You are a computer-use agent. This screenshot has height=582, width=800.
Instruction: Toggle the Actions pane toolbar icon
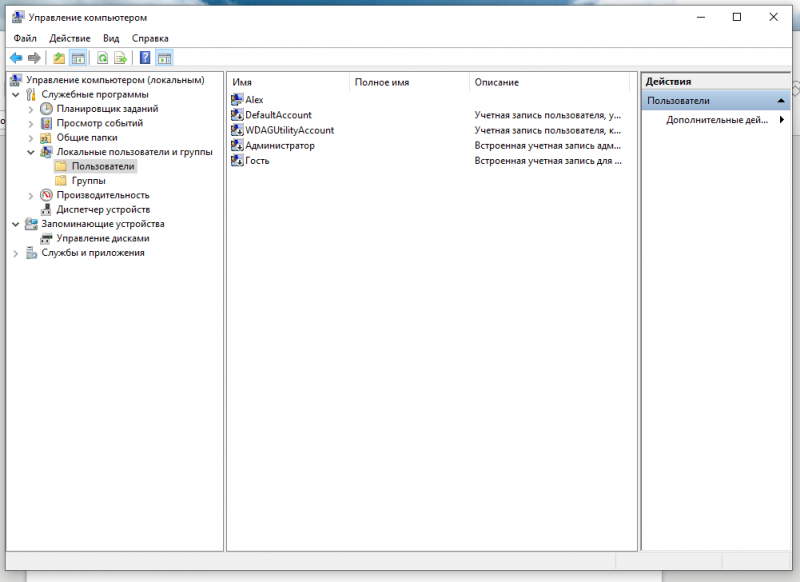[x=164, y=58]
